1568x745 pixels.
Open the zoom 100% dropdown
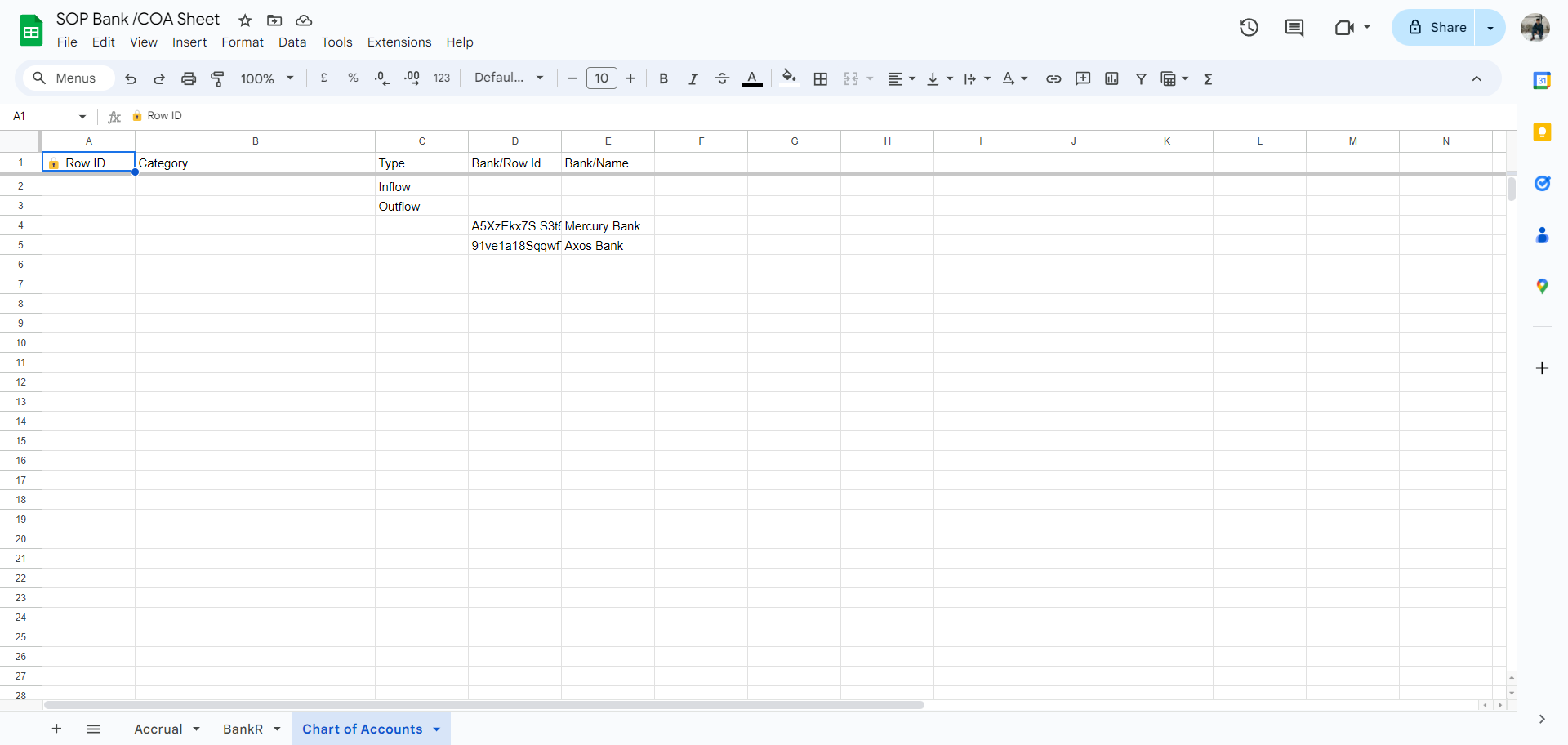266,78
